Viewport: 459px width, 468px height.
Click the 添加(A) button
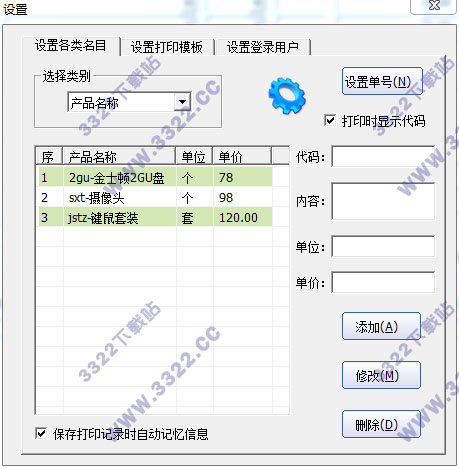click(x=381, y=326)
